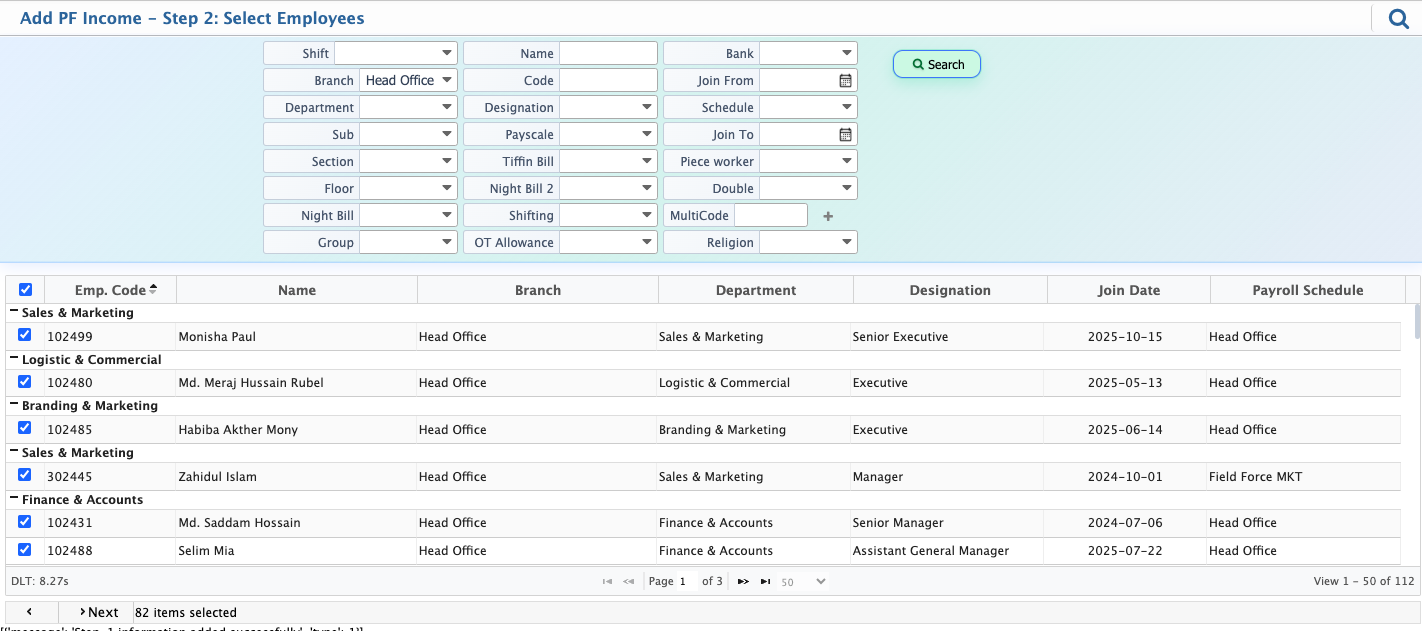The width and height of the screenshot is (1422, 631).
Task: Open the Religion dropdown
Action: [808, 242]
